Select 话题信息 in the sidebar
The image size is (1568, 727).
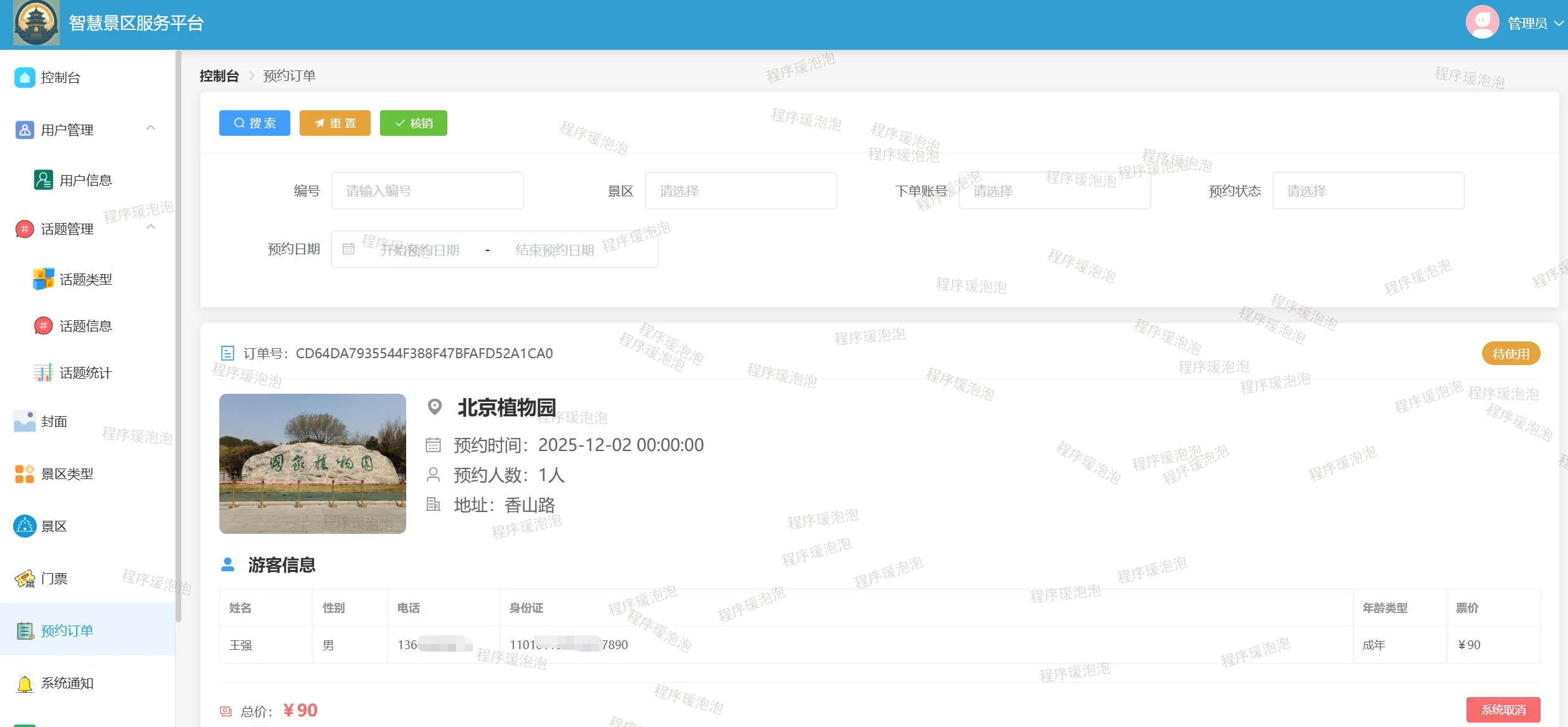tap(85, 326)
